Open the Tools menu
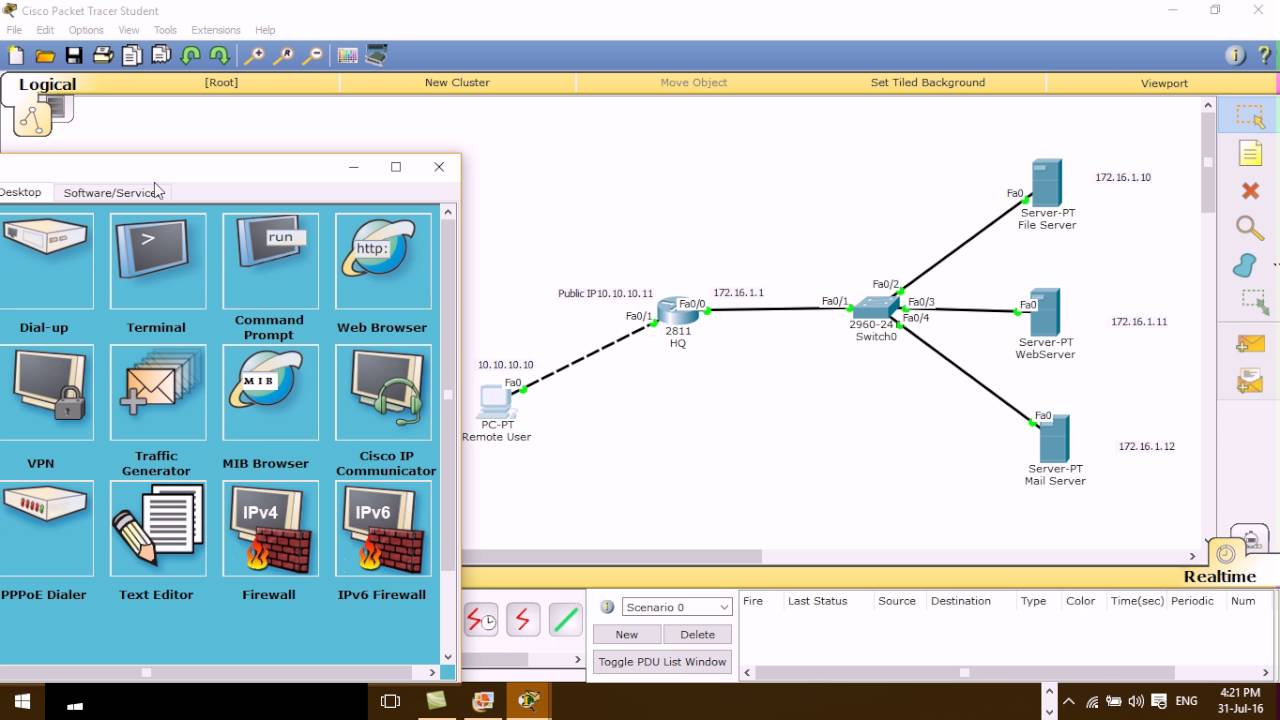The width and height of the screenshot is (1280, 720). (x=165, y=30)
